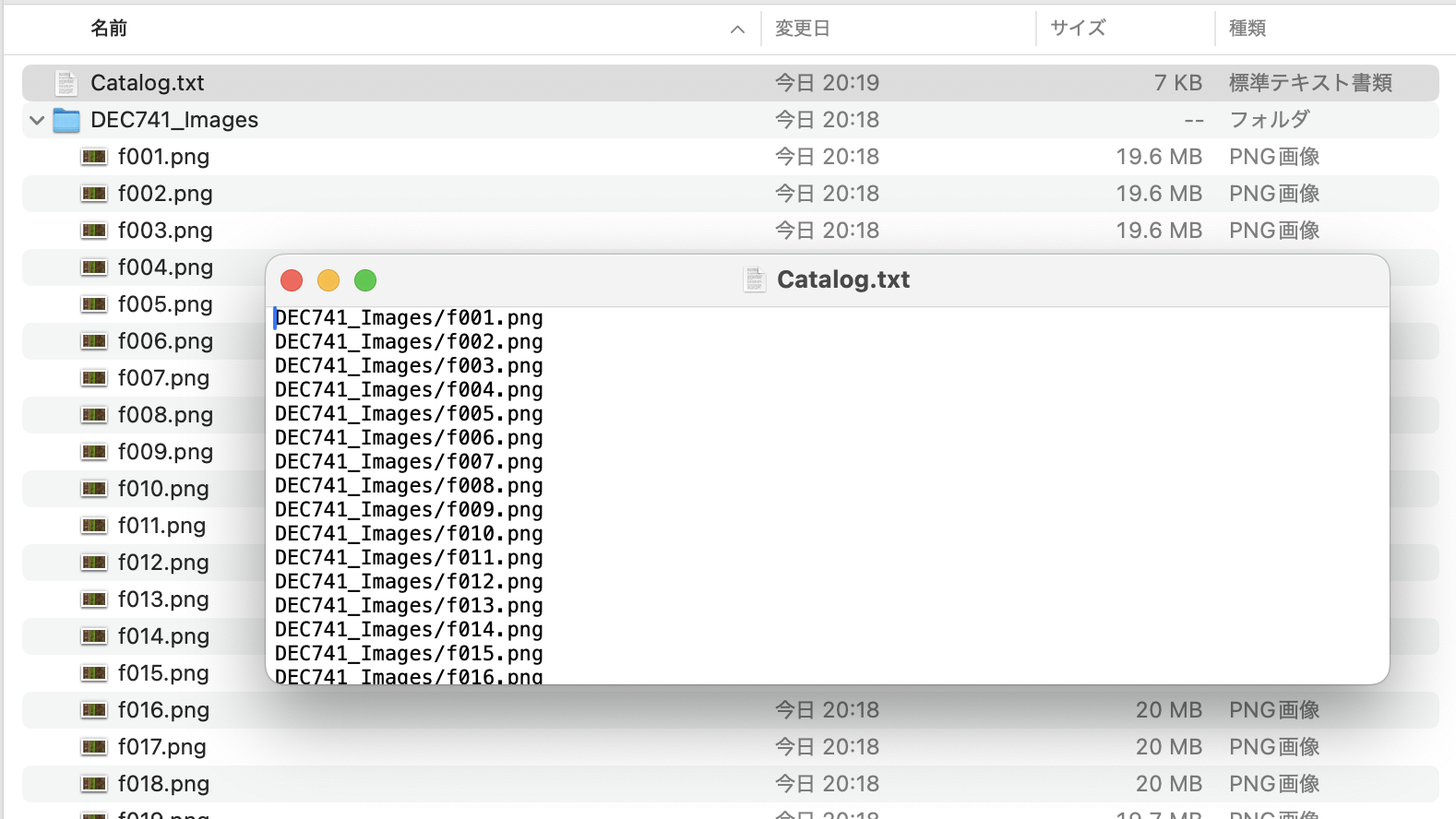
Task: Click the f001.png image file icon
Action: (94, 157)
